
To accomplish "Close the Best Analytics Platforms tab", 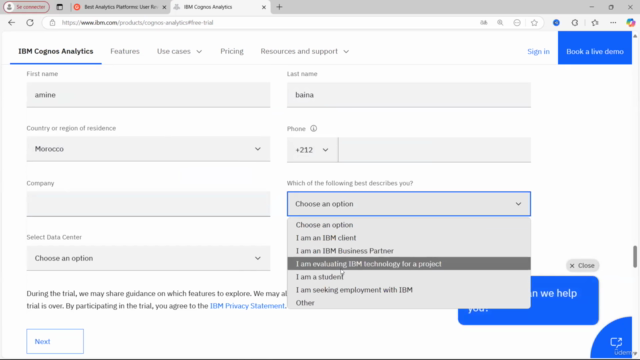I will click(x=164, y=7).
